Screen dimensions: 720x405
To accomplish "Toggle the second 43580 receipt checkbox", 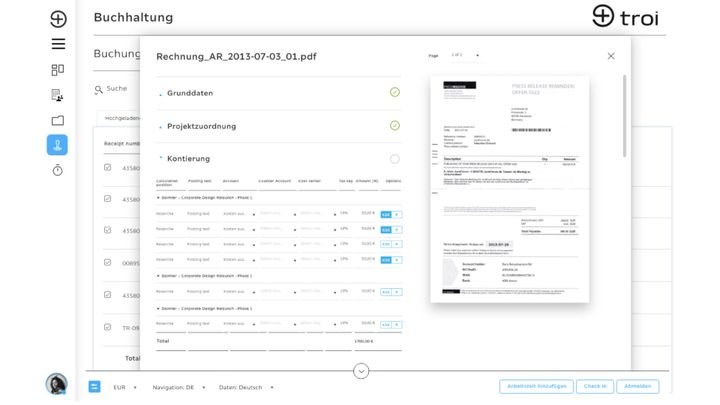I will 107,198.
